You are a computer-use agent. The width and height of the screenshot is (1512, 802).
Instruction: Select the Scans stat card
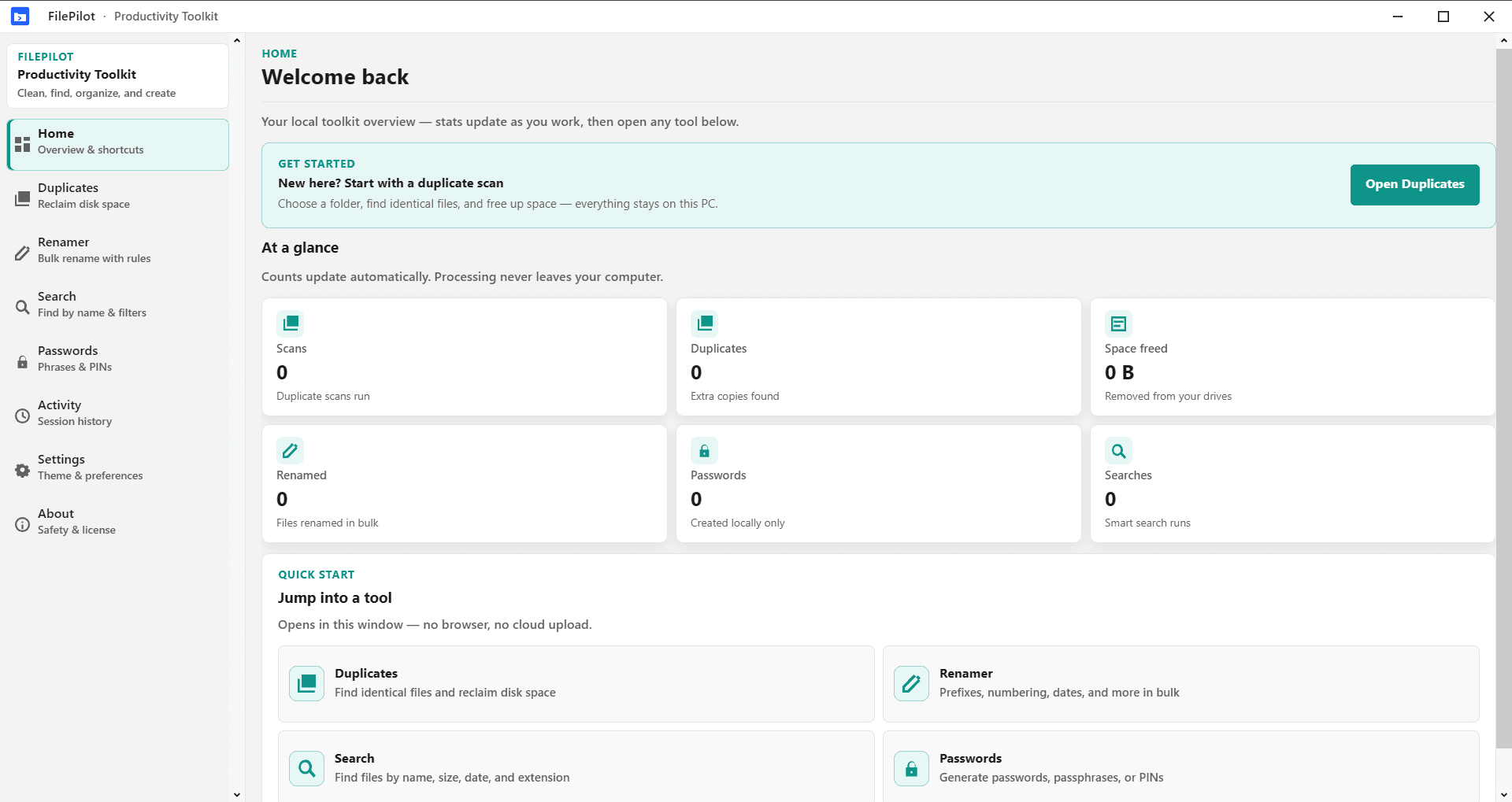point(465,357)
